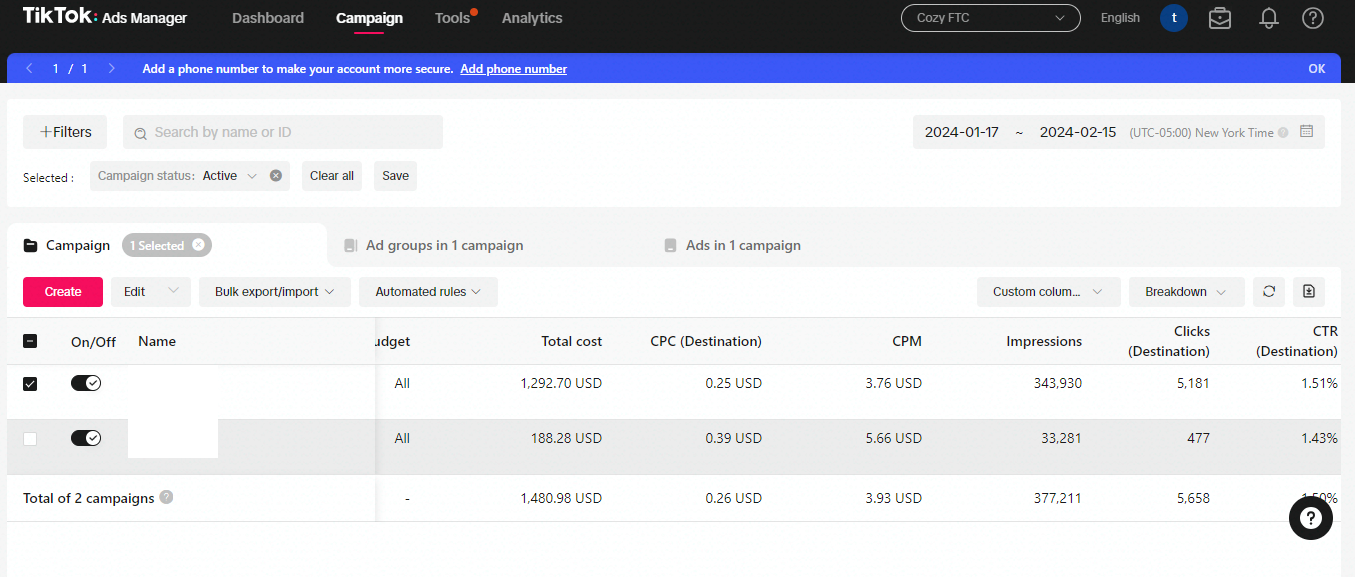
Task: Switch to Ads in 1 campaign tab
Action: pos(732,245)
